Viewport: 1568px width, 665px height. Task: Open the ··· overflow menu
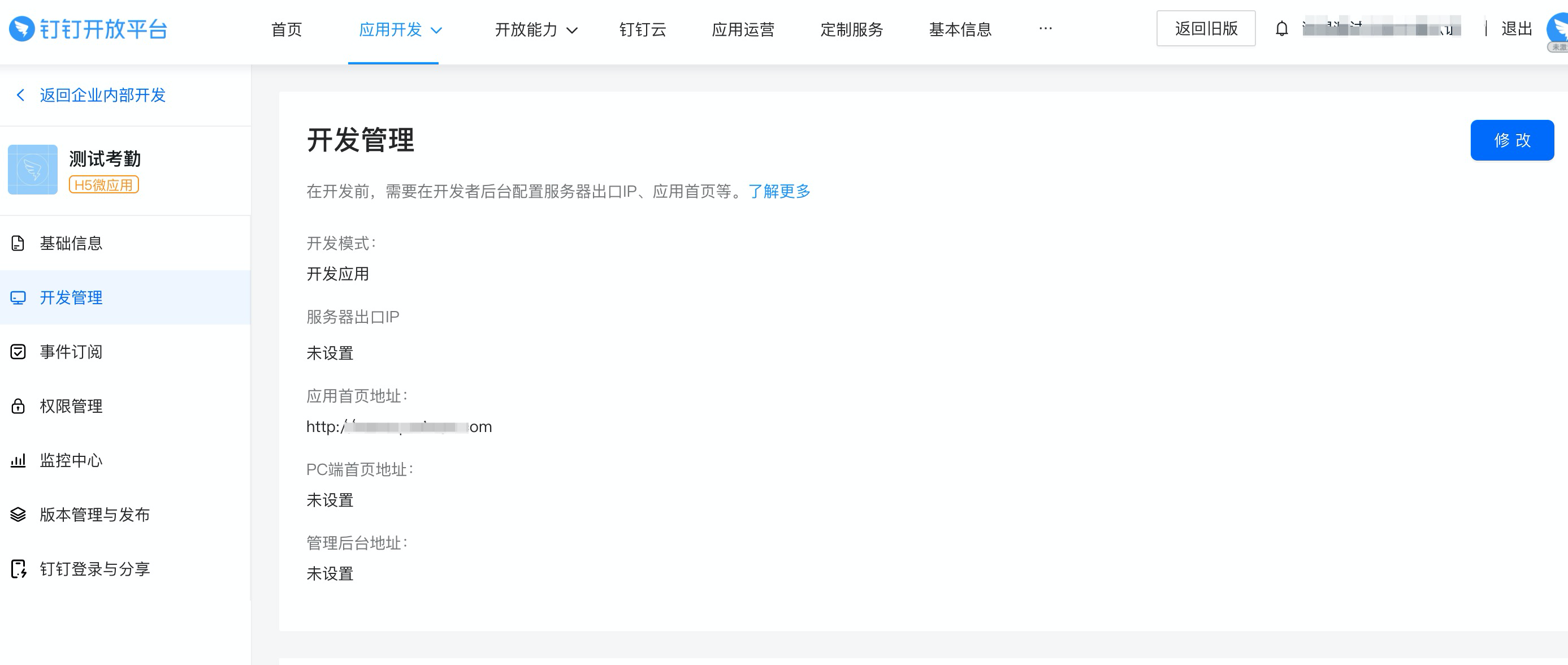[x=1045, y=29]
